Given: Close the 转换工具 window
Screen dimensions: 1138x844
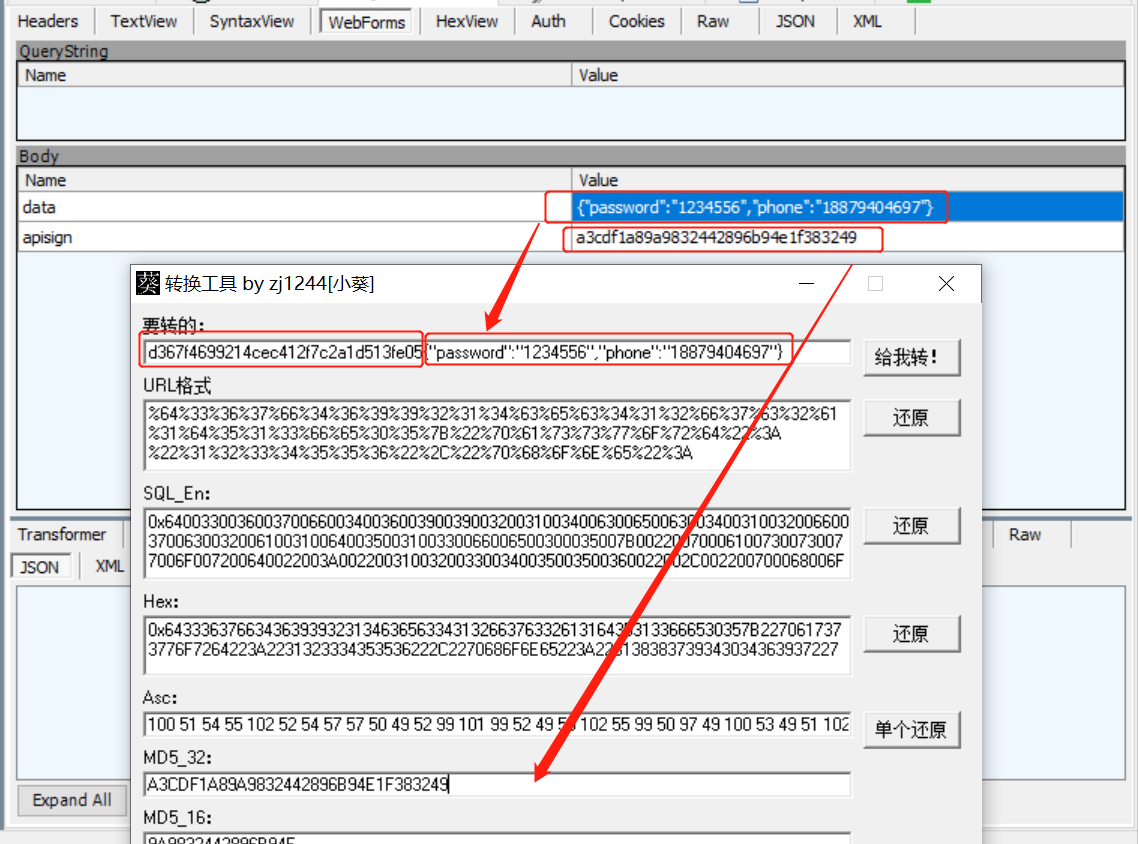Looking at the screenshot, I should (x=946, y=284).
